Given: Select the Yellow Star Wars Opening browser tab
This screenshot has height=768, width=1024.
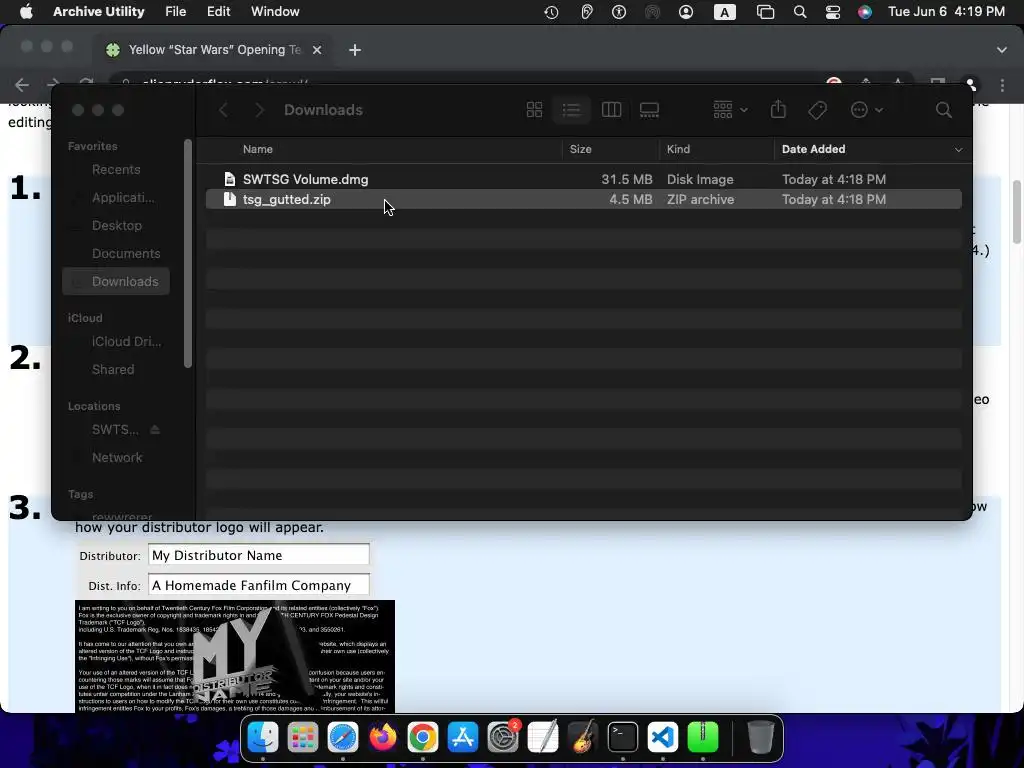Looking at the screenshot, I should click(214, 50).
